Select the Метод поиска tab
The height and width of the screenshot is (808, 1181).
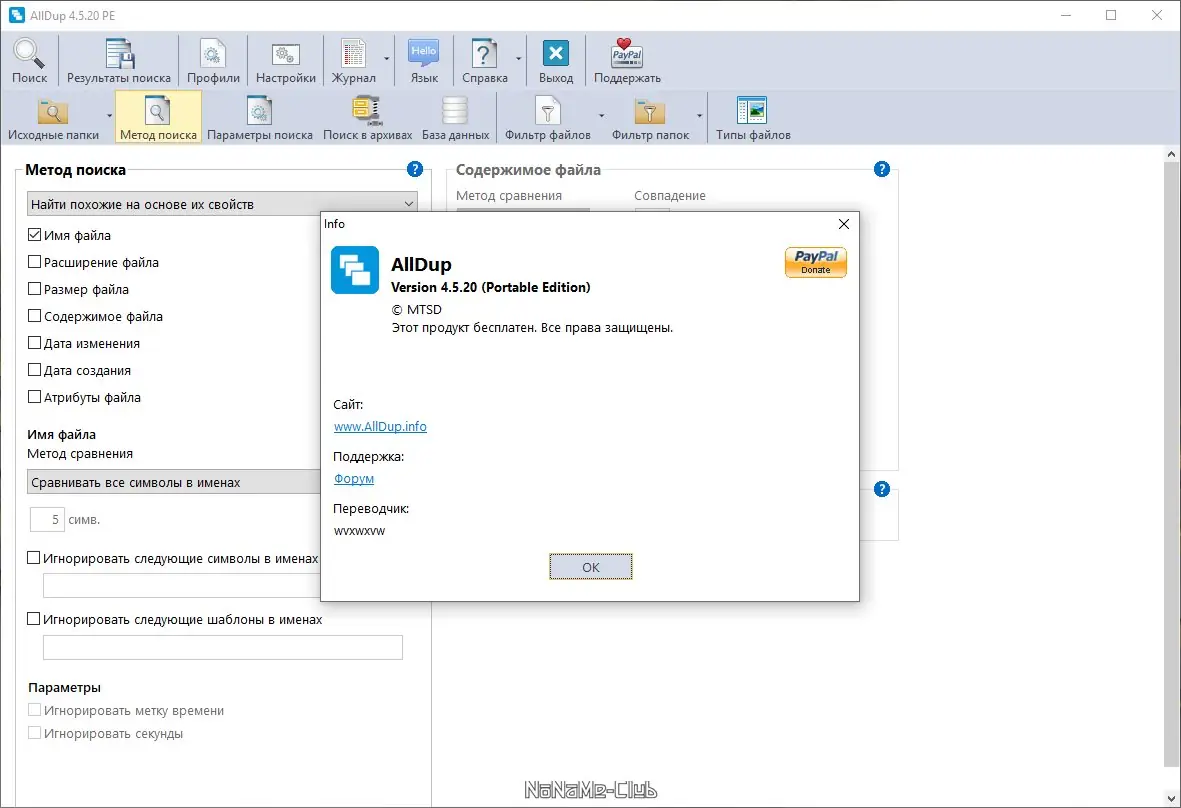(x=158, y=118)
